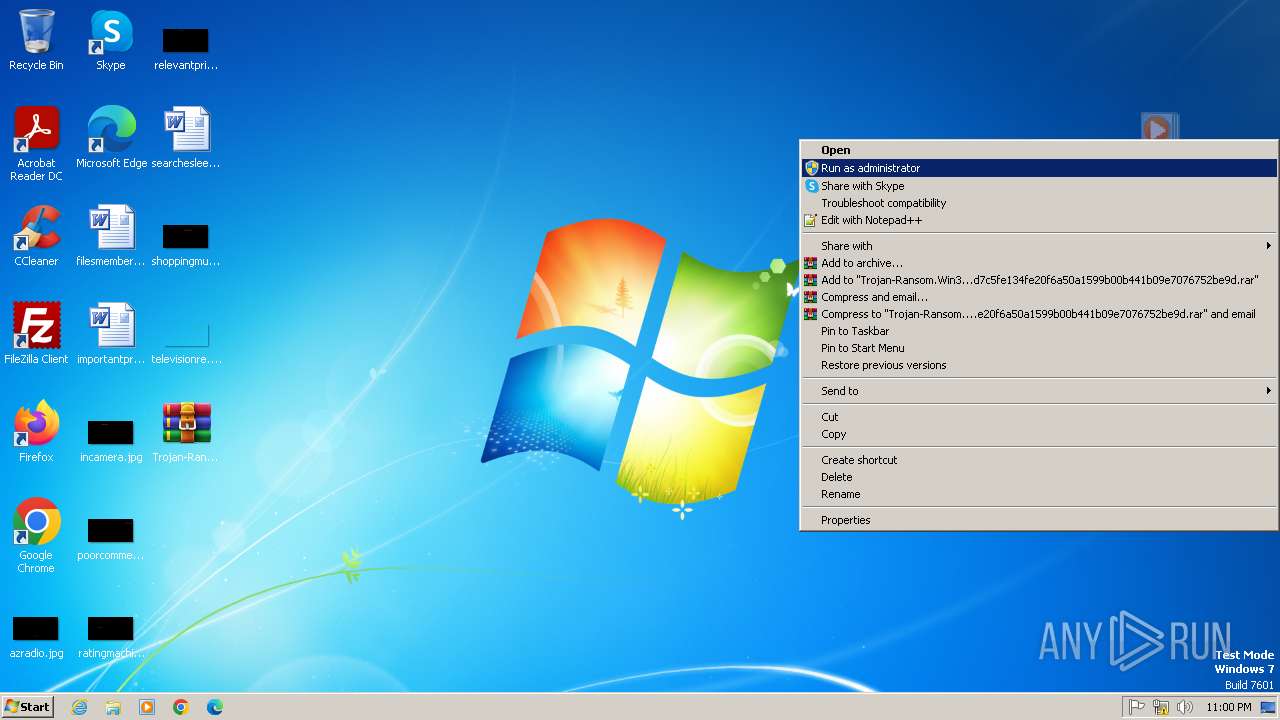Open Windows Explorer folder from the taskbar
The image size is (1280, 720).
coord(113,707)
